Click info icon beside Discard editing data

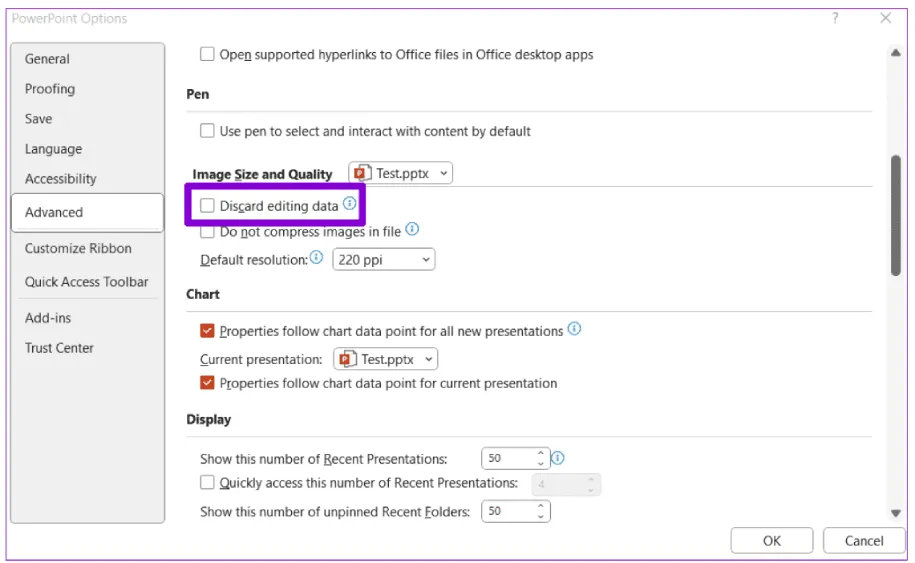click(349, 204)
